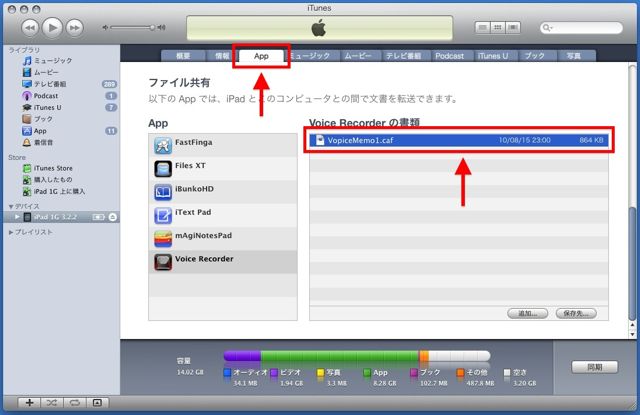
Task: Switch to the iTunes U tab
Action: (493, 56)
